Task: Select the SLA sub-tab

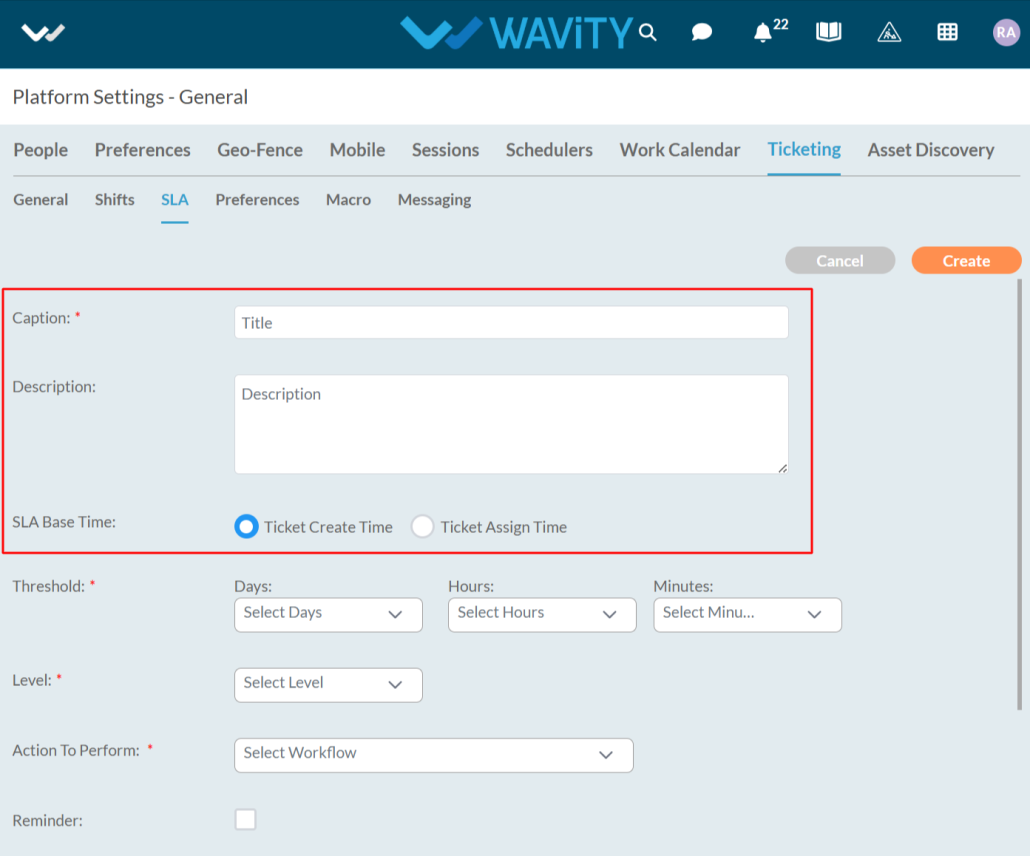Action: click(x=175, y=200)
